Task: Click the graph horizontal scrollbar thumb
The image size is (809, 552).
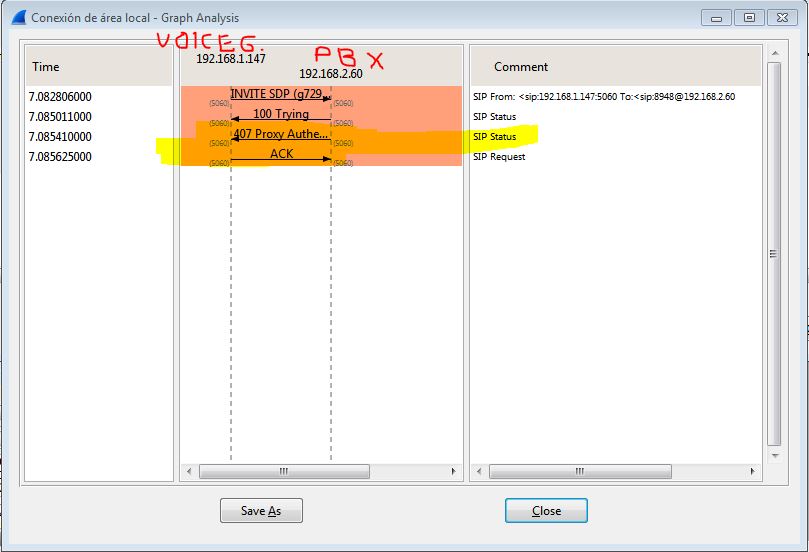Action: click(284, 471)
